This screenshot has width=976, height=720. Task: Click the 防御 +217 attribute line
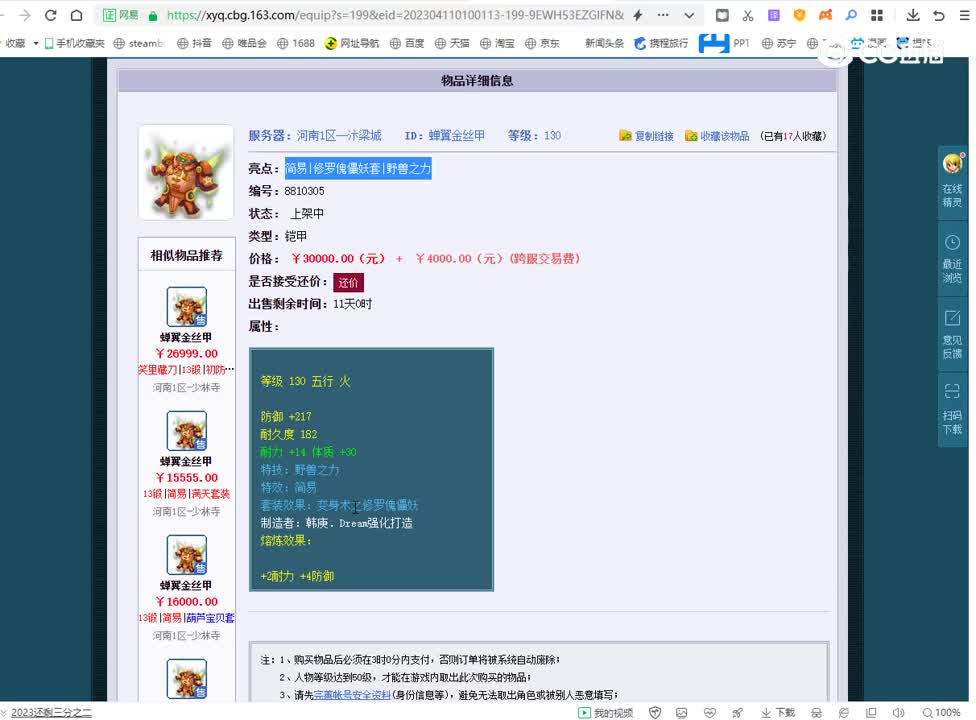click(286, 416)
